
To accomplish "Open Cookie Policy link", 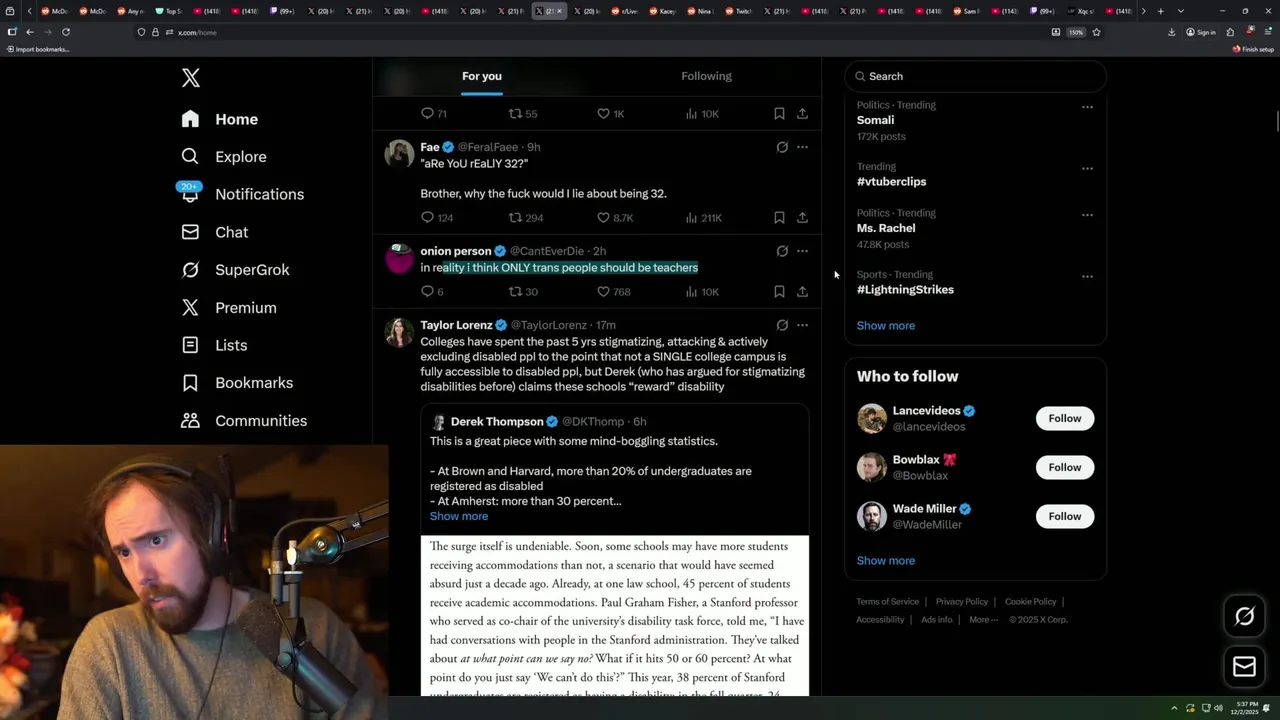I will tap(1030, 602).
